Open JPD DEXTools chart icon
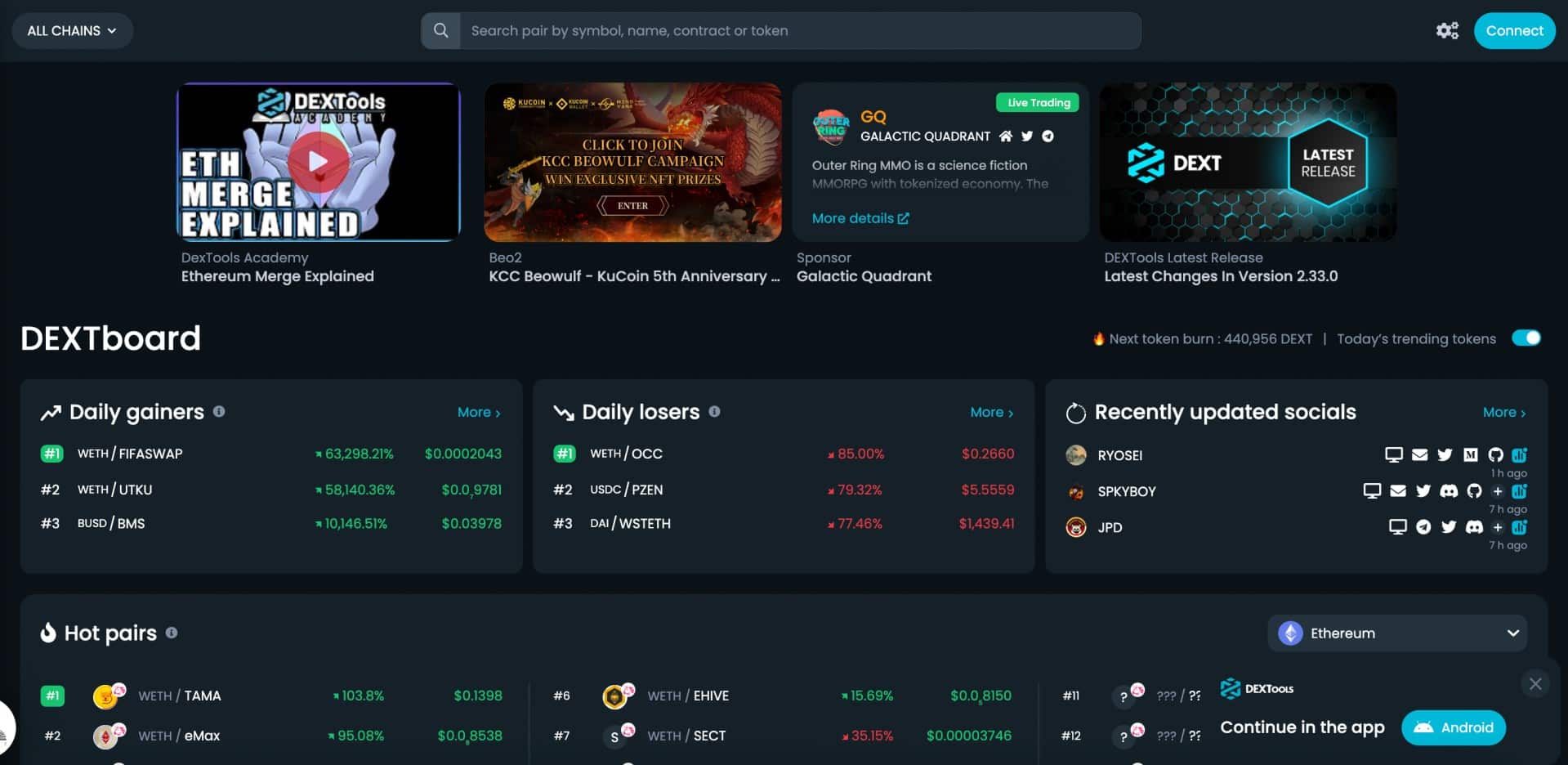The image size is (1568, 765). (x=1520, y=526)
